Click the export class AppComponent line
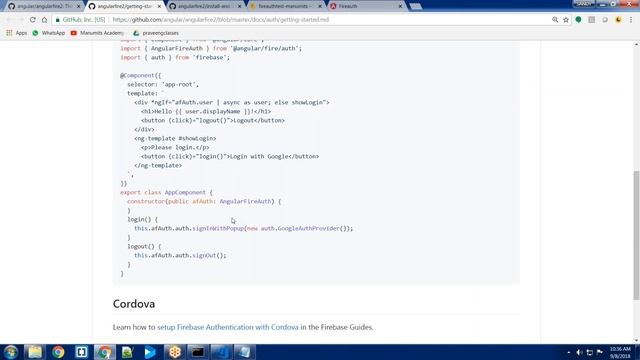Screen dimensions: 640x360 [166, 193]
